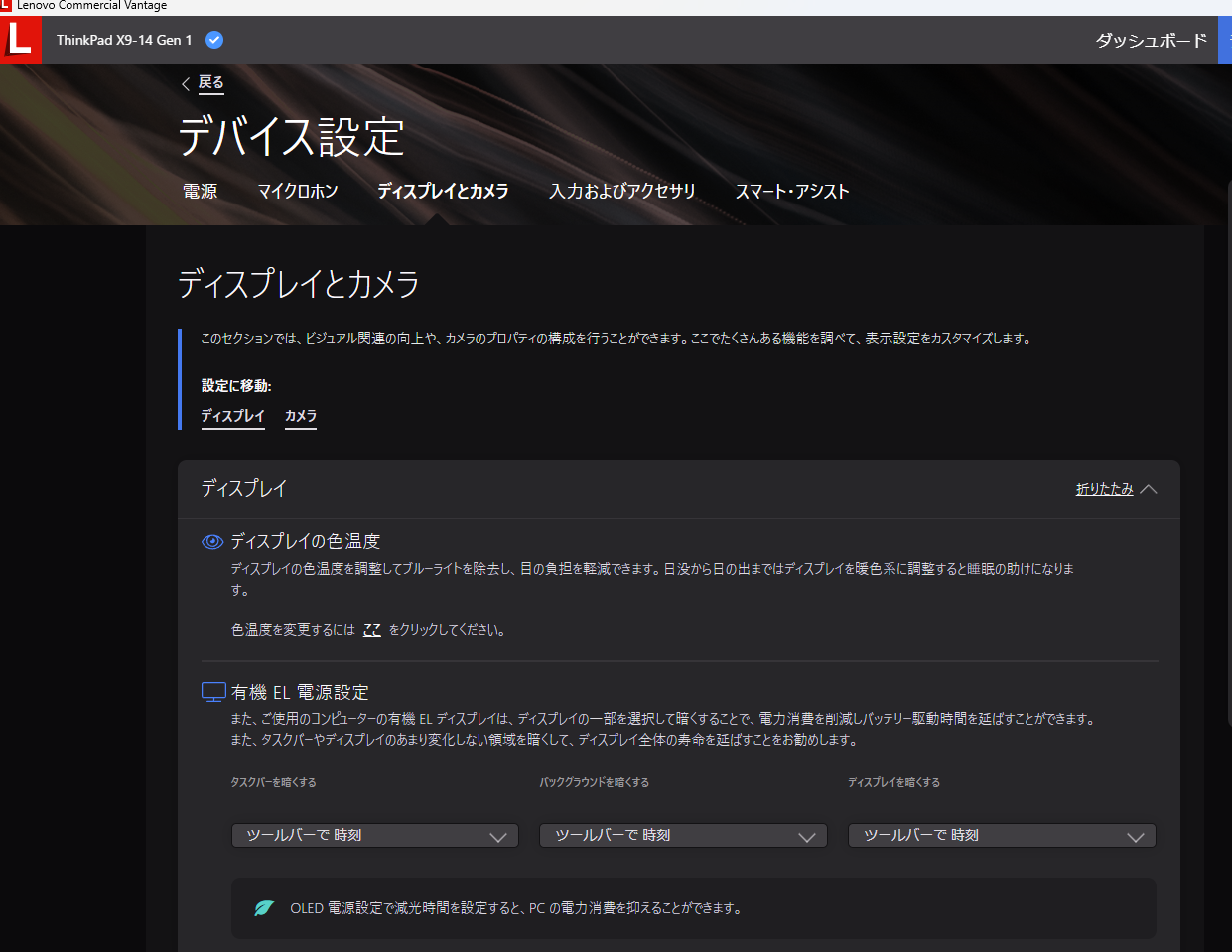
Task: Jump to the ディスプレイ section link
Action: tap(233, 416)
